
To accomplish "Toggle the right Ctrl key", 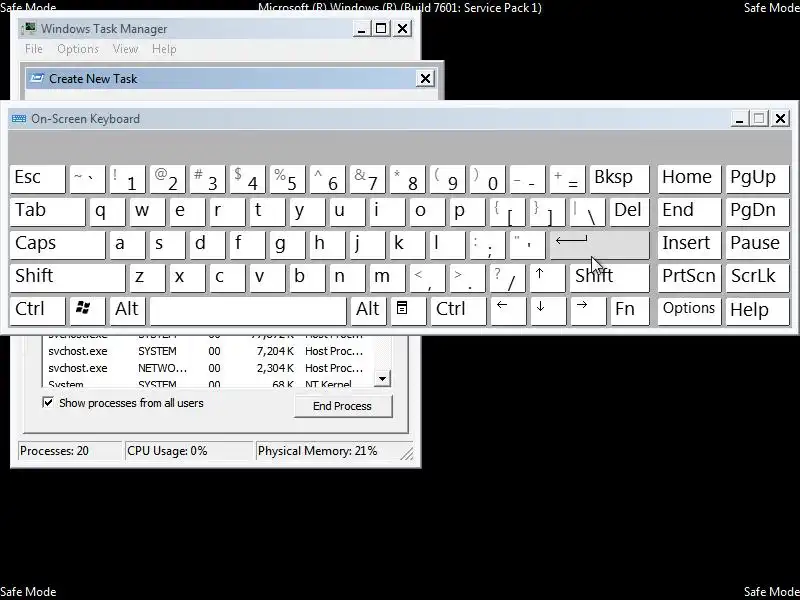I will point(458,311).
